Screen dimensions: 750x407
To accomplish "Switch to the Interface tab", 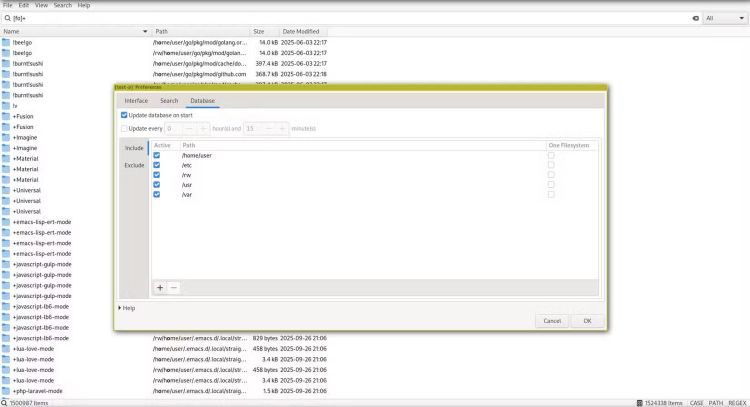I will (135, 100).
